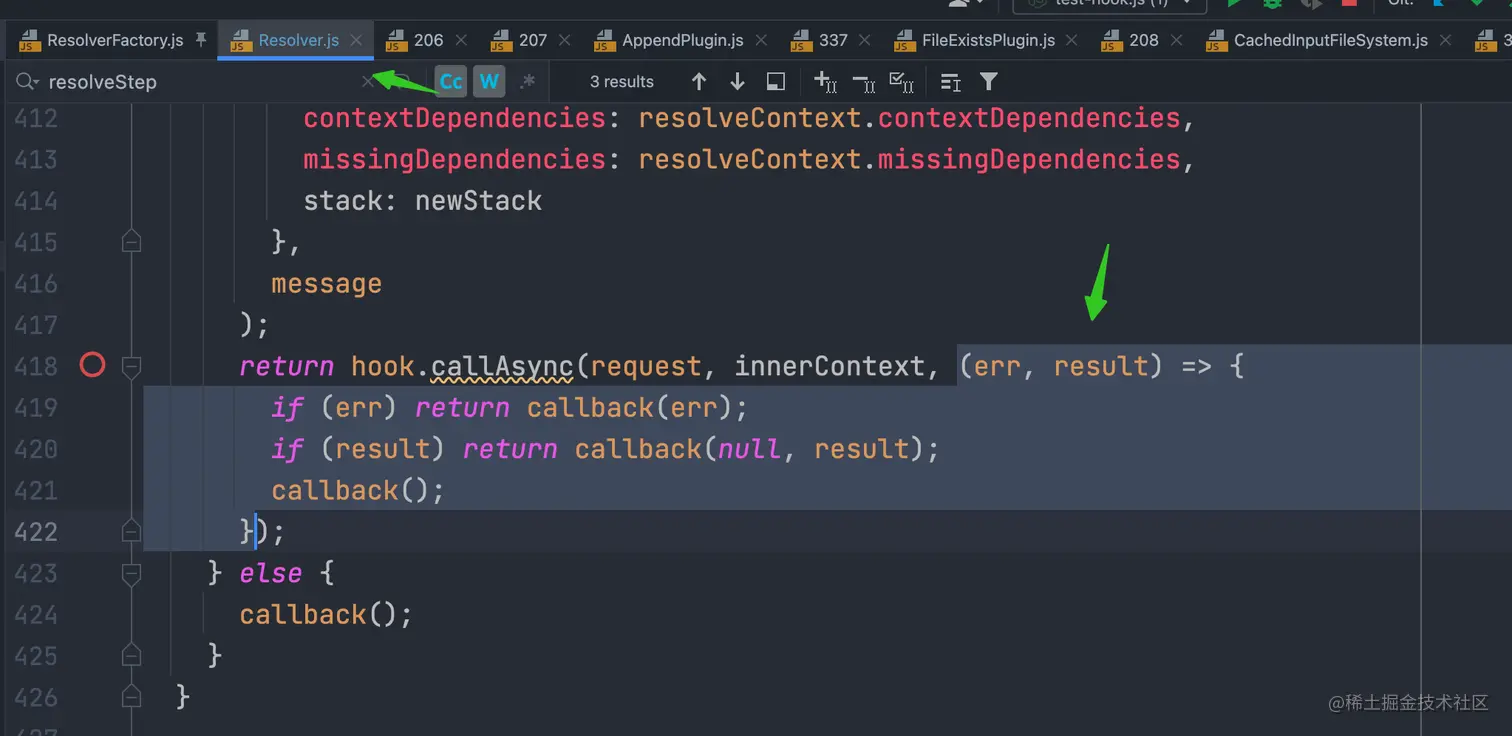The width and height of the screenshot is (1512, 736).
Task: Go to previous search occurrence arrow
Action: (x=699, y=81)
